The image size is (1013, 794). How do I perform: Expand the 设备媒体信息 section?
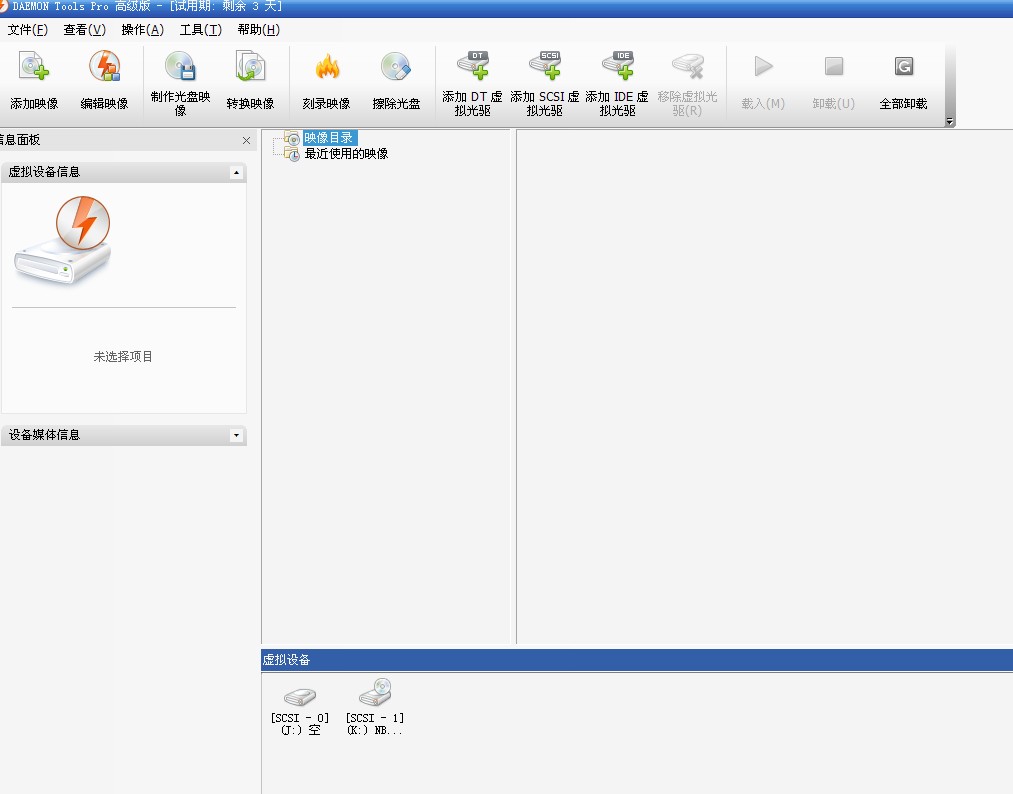coord(236,435)
